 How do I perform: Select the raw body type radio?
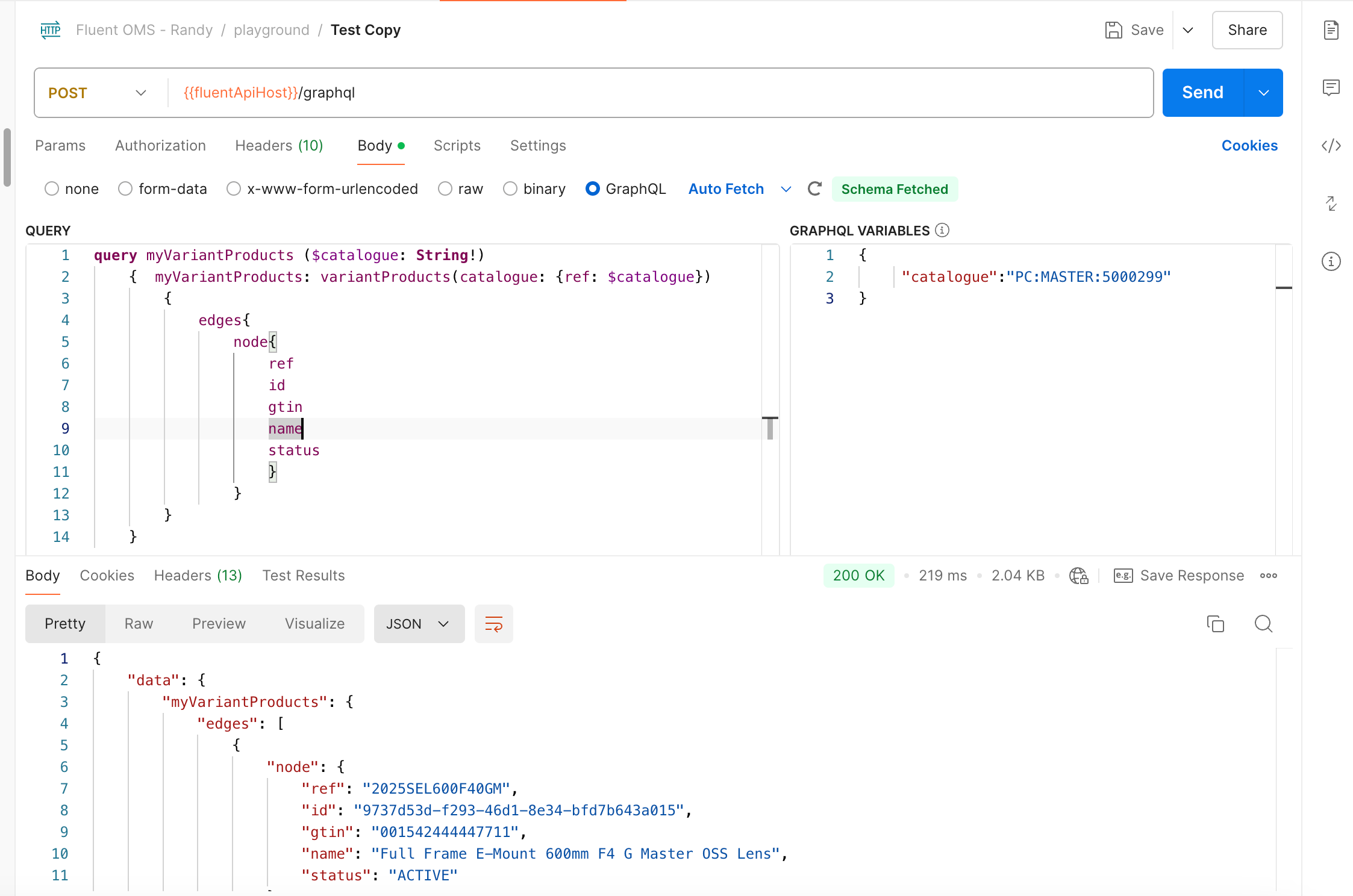click(445, 189)
